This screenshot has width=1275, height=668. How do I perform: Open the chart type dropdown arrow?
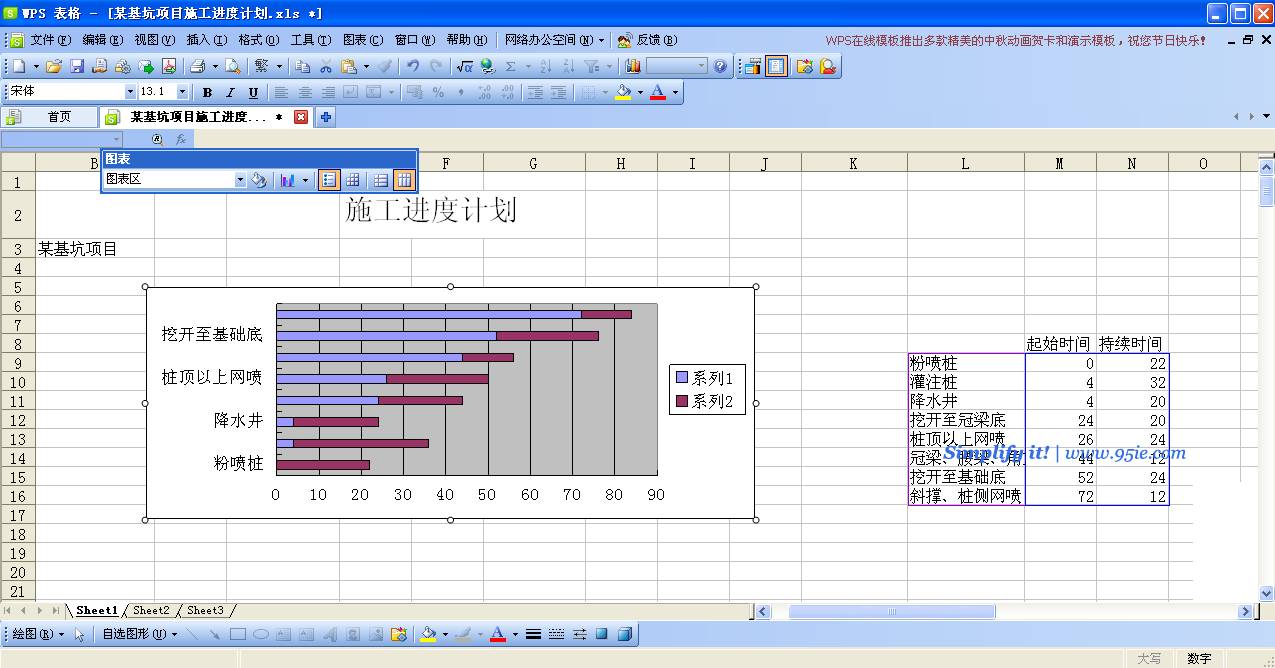[x=305, y=180]
